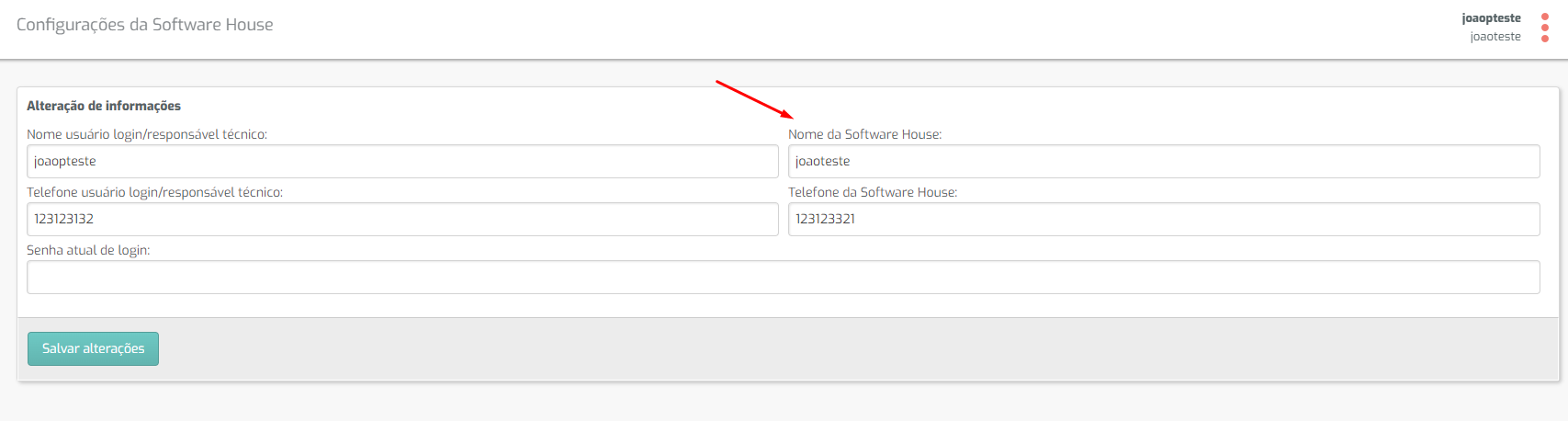Focus the Nome da Software House field
The height and width of the screenshot is (421, 1568).
coord(1164,161)
